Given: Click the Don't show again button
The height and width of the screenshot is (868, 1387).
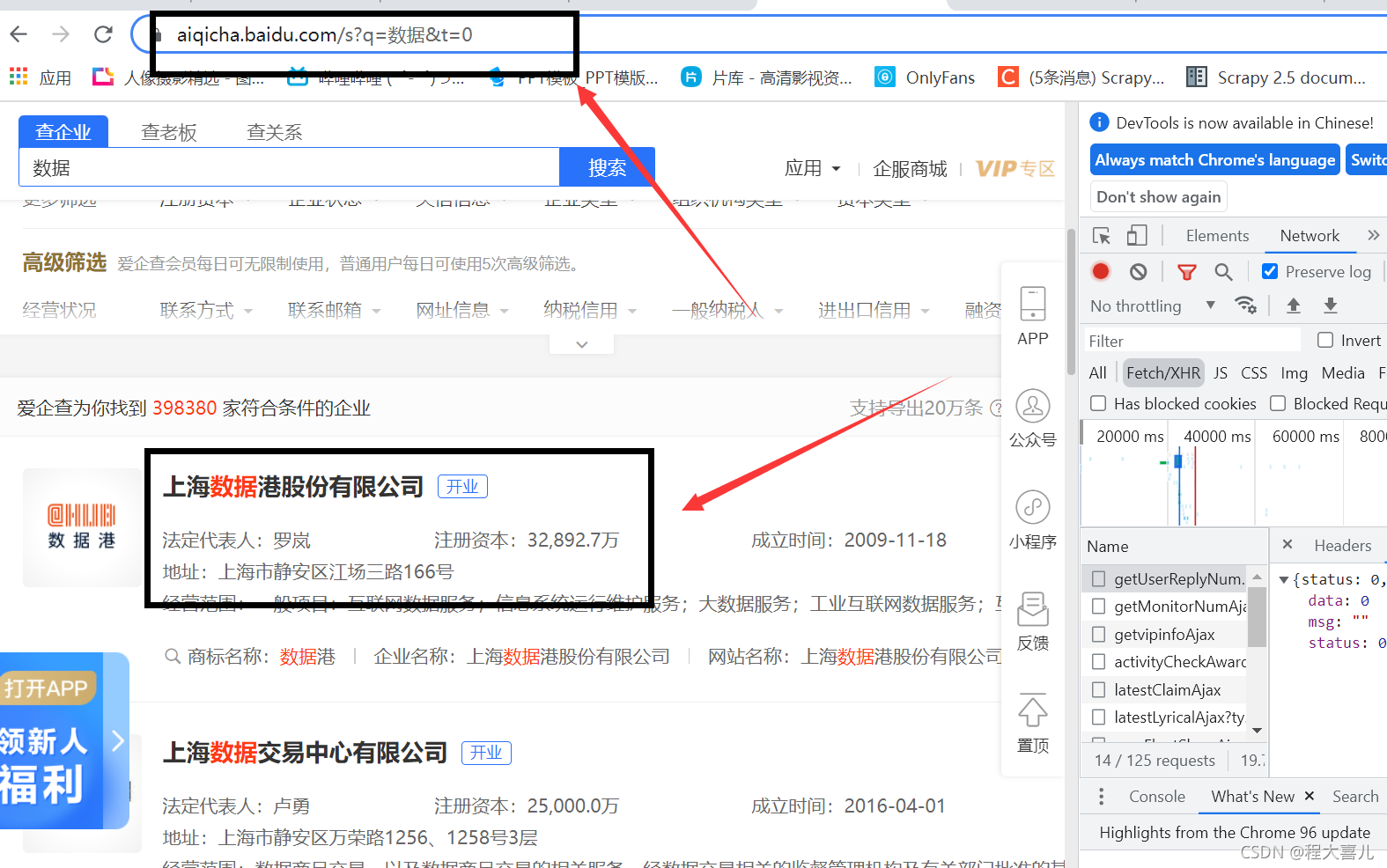Looking at the screenshot, I should point(1158,197).
